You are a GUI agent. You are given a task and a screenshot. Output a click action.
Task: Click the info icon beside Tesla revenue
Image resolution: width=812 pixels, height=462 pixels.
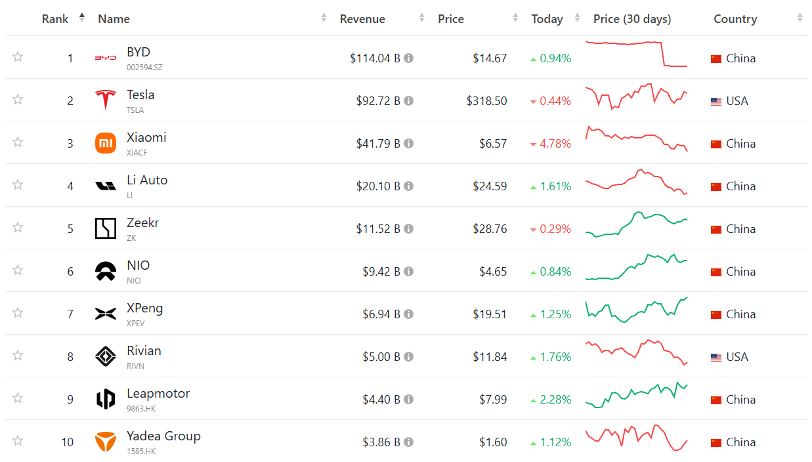408,101
